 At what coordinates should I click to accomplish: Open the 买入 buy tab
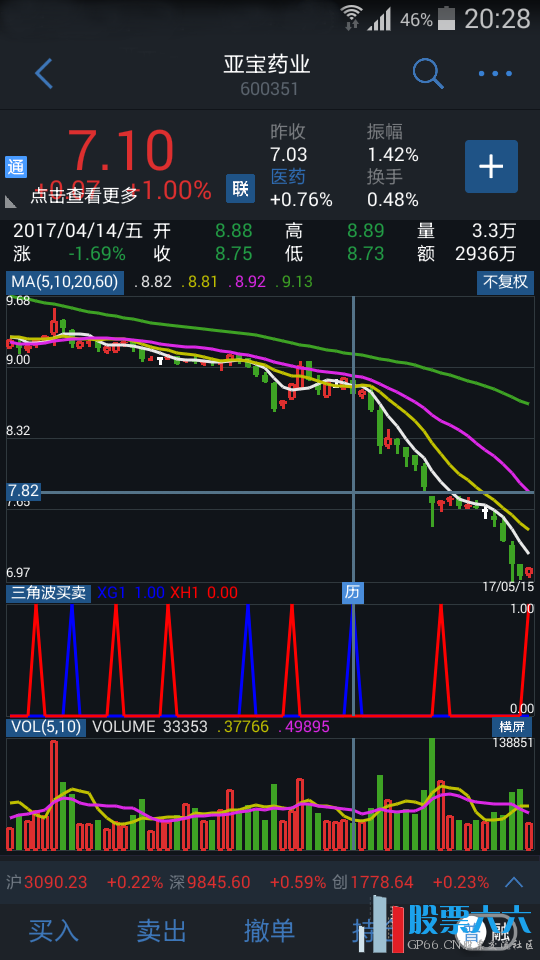coord(54,931)
